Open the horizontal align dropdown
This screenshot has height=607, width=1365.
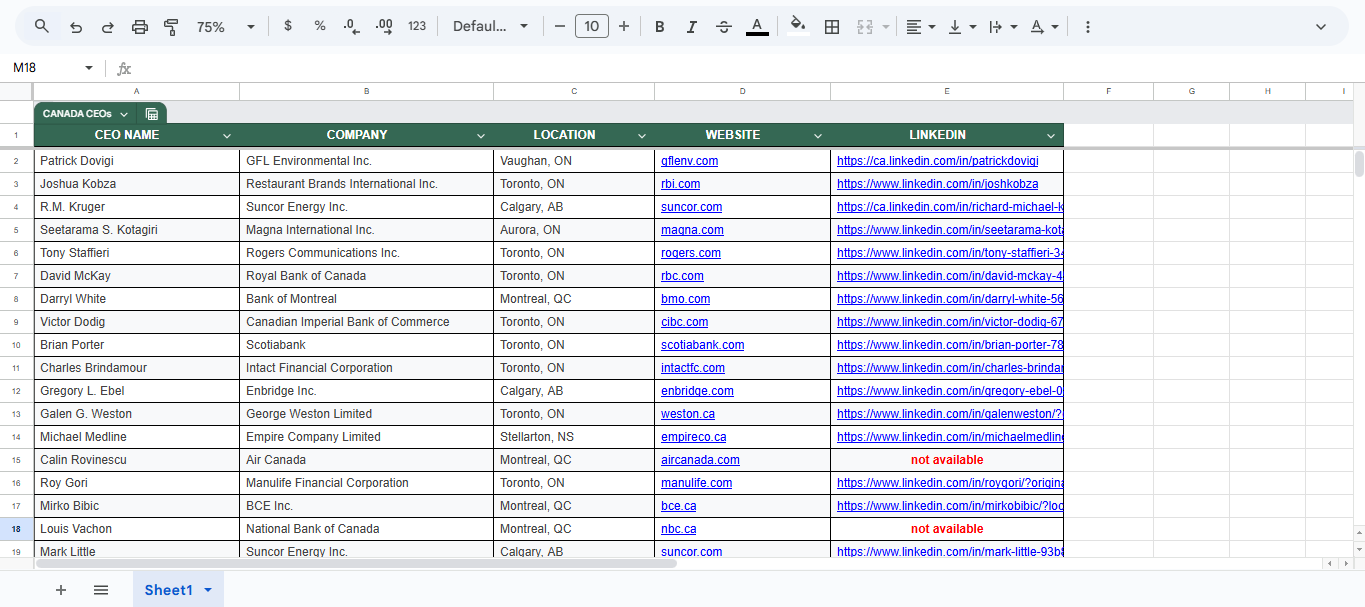920,27
